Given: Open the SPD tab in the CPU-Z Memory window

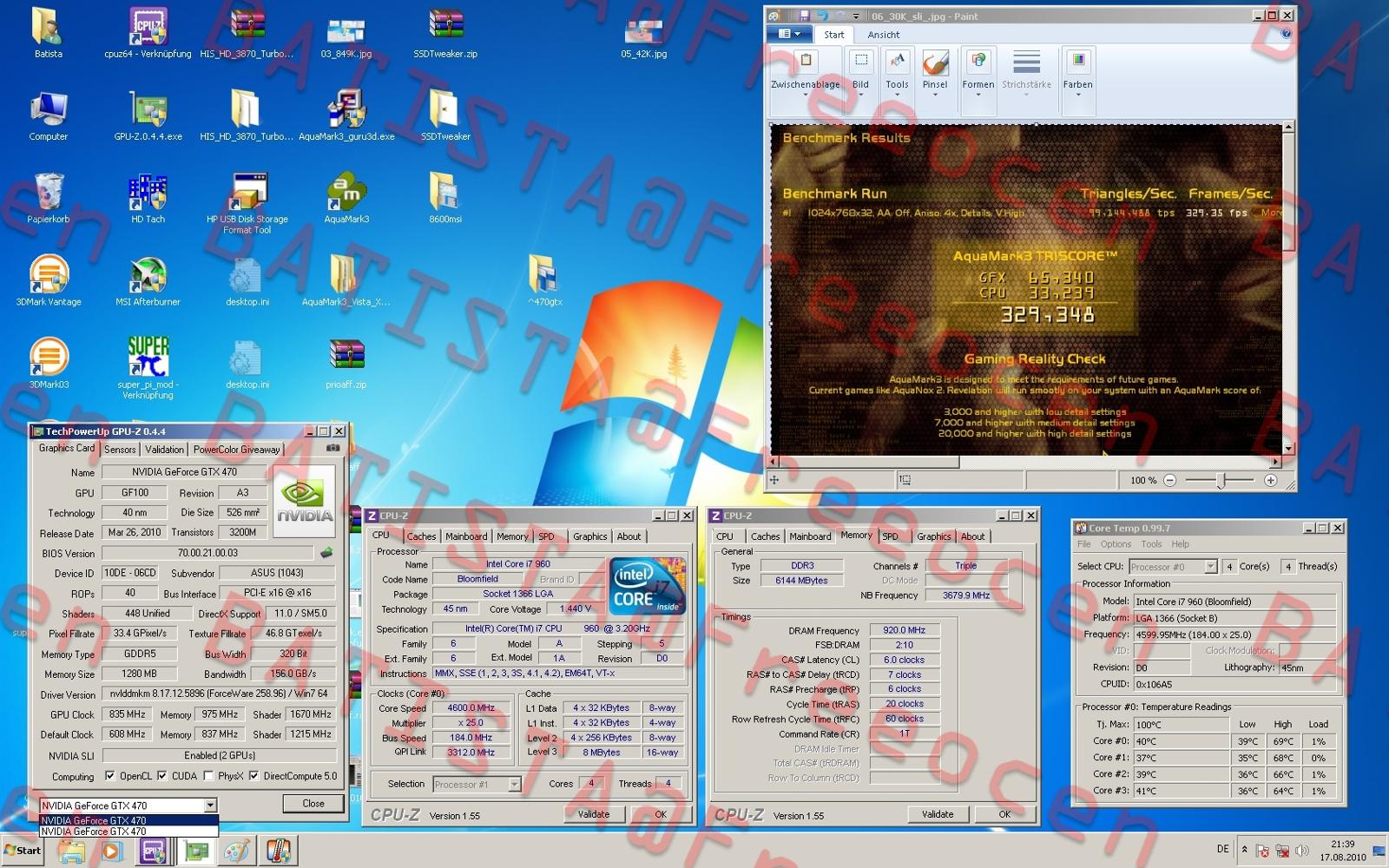Looking at the screenshot, I should point(891,536).
